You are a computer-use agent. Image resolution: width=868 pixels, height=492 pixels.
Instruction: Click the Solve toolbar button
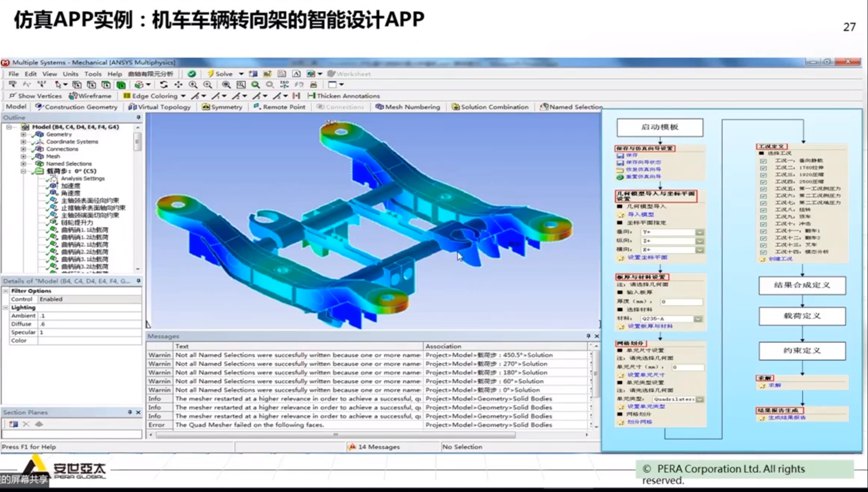pyautogui.click(x=221, y=74)
